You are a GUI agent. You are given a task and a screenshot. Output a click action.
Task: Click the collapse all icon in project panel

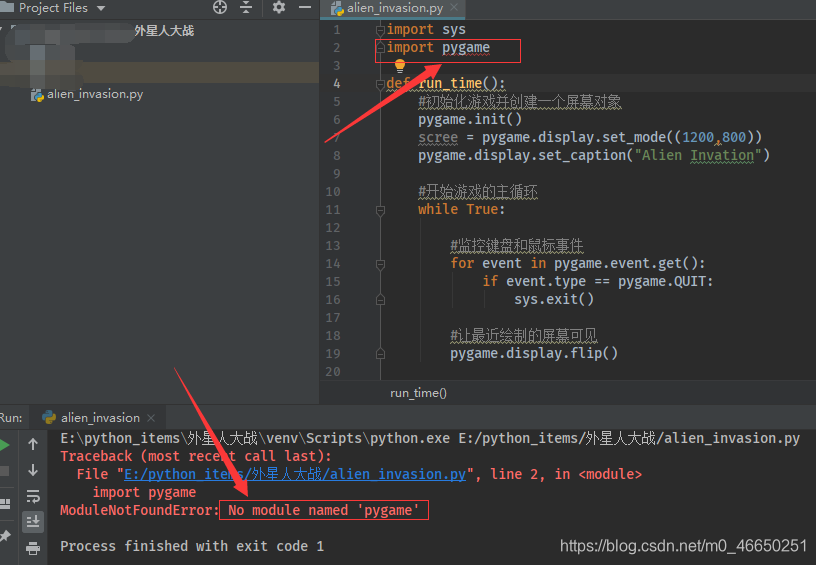pos(246,7)
